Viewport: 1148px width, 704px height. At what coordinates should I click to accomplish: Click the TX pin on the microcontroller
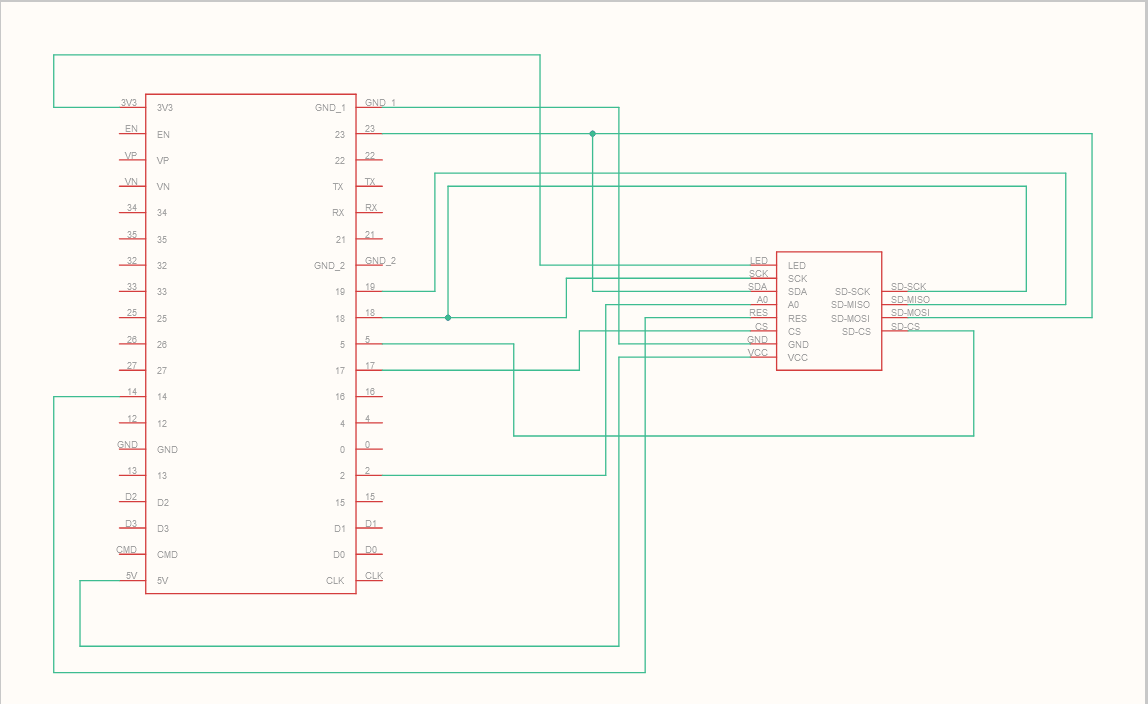point(369,186)
